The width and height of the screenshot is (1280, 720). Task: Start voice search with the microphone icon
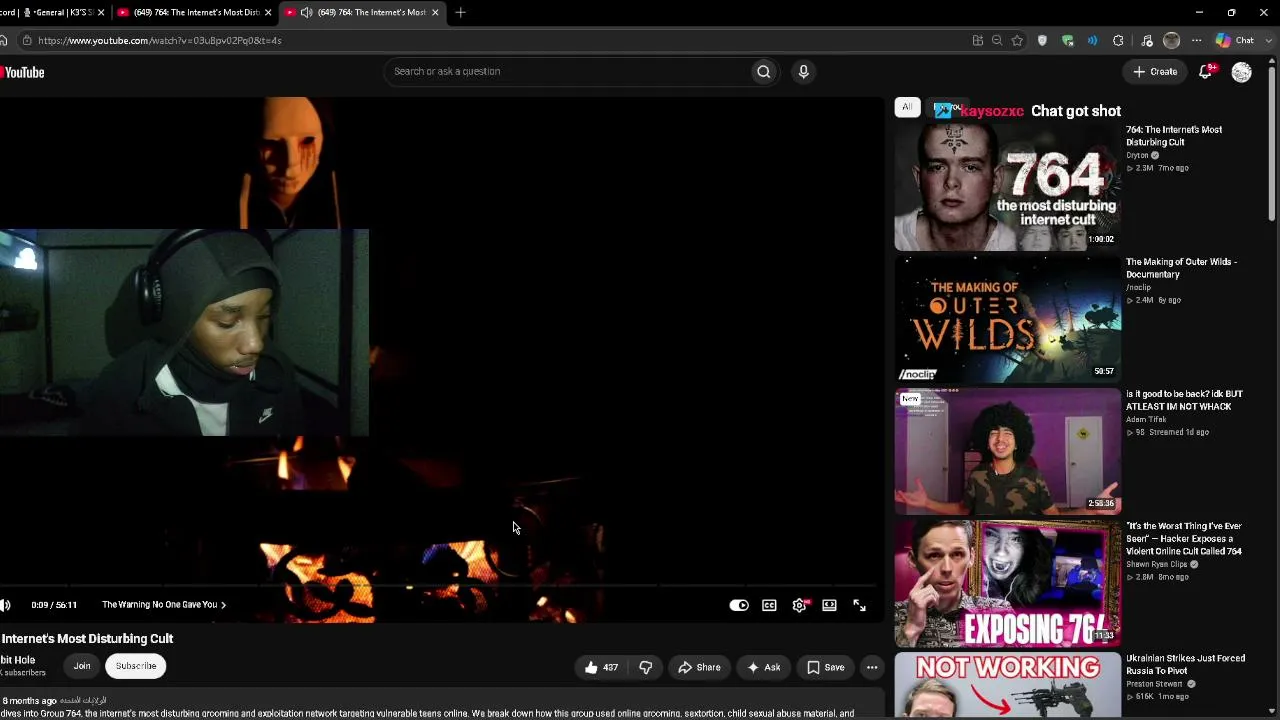pos(803,72)
